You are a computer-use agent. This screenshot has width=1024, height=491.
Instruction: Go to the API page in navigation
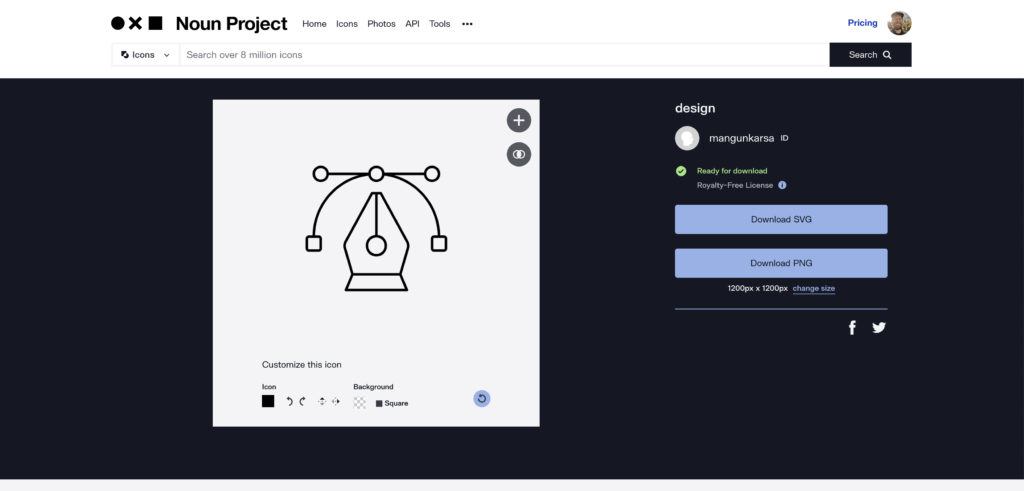tap(412, 24)
